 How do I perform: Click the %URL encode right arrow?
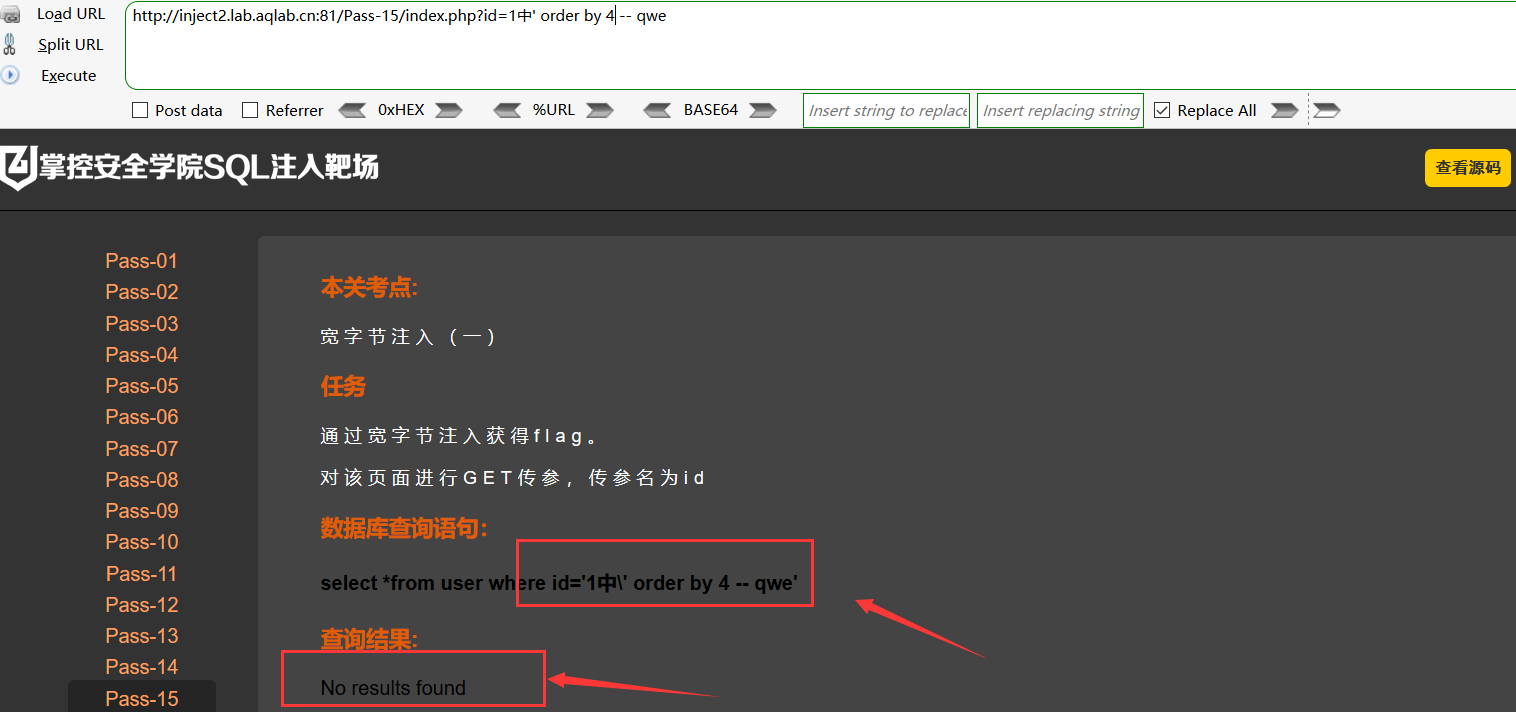[x=600, y=110]
